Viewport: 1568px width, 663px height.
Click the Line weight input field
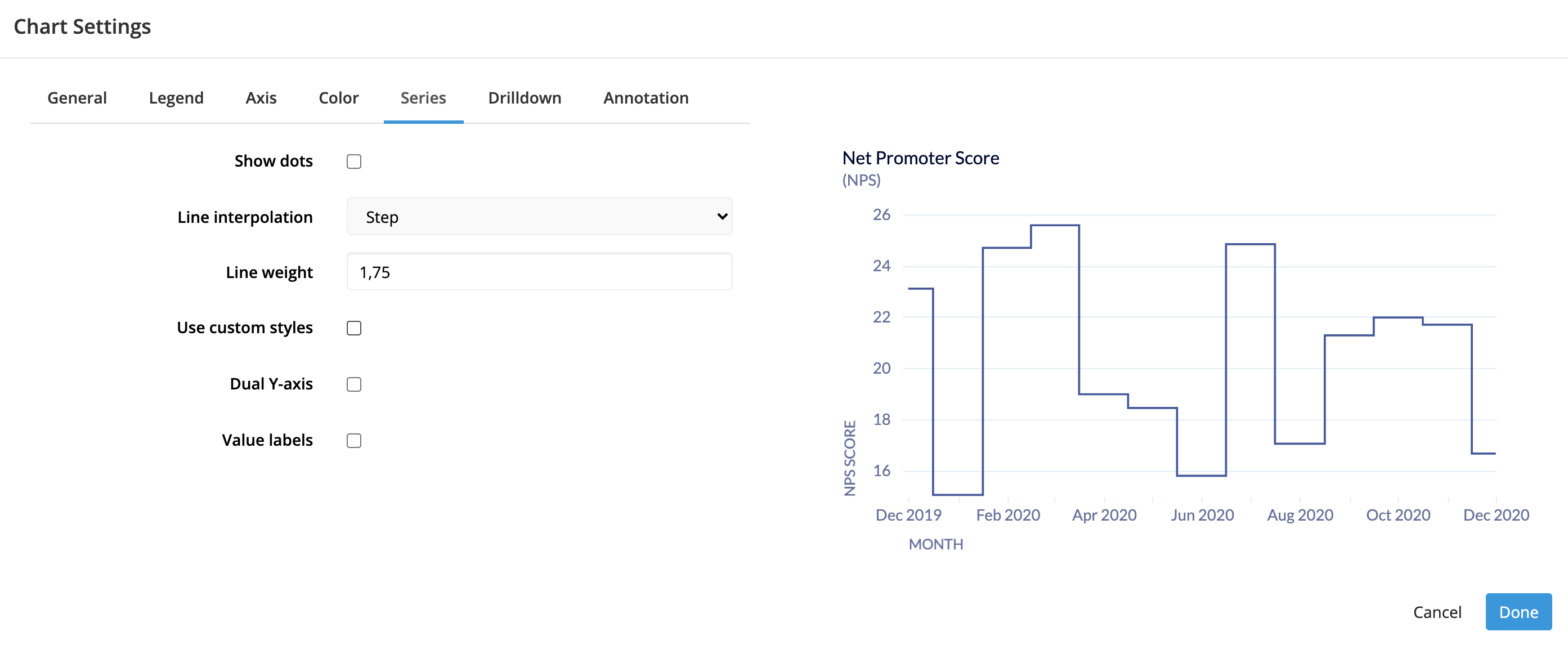pyautogui.click(x=539, y=272)
